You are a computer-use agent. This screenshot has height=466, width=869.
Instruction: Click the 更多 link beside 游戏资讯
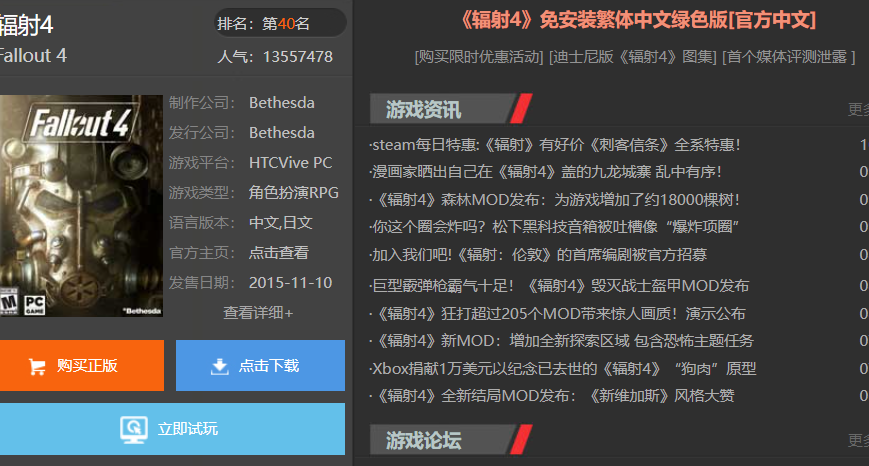(858, 109)
